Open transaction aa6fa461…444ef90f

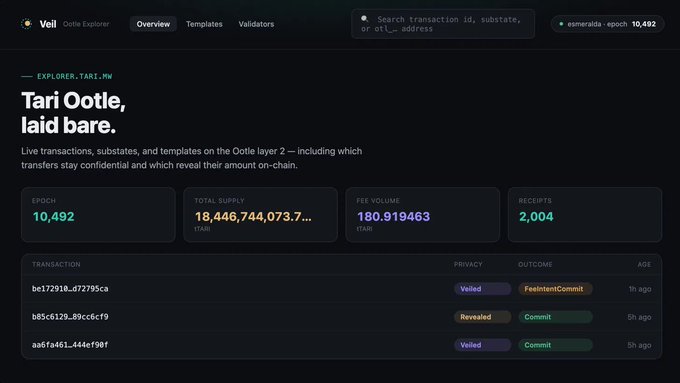(x=70, y=345)
